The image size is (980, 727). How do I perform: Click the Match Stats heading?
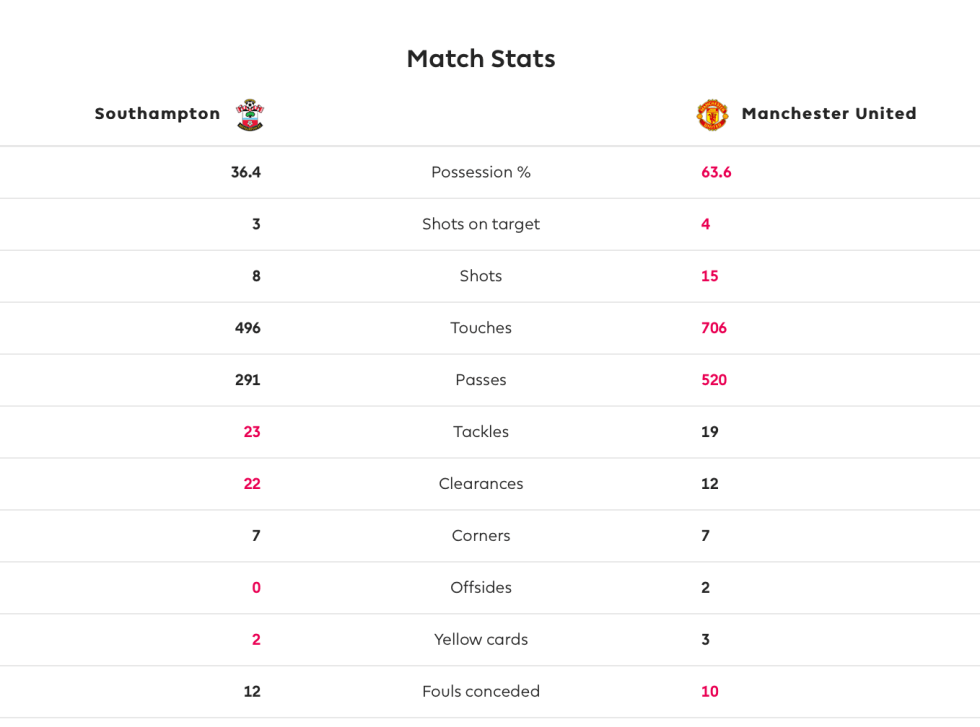click(481, 59)
